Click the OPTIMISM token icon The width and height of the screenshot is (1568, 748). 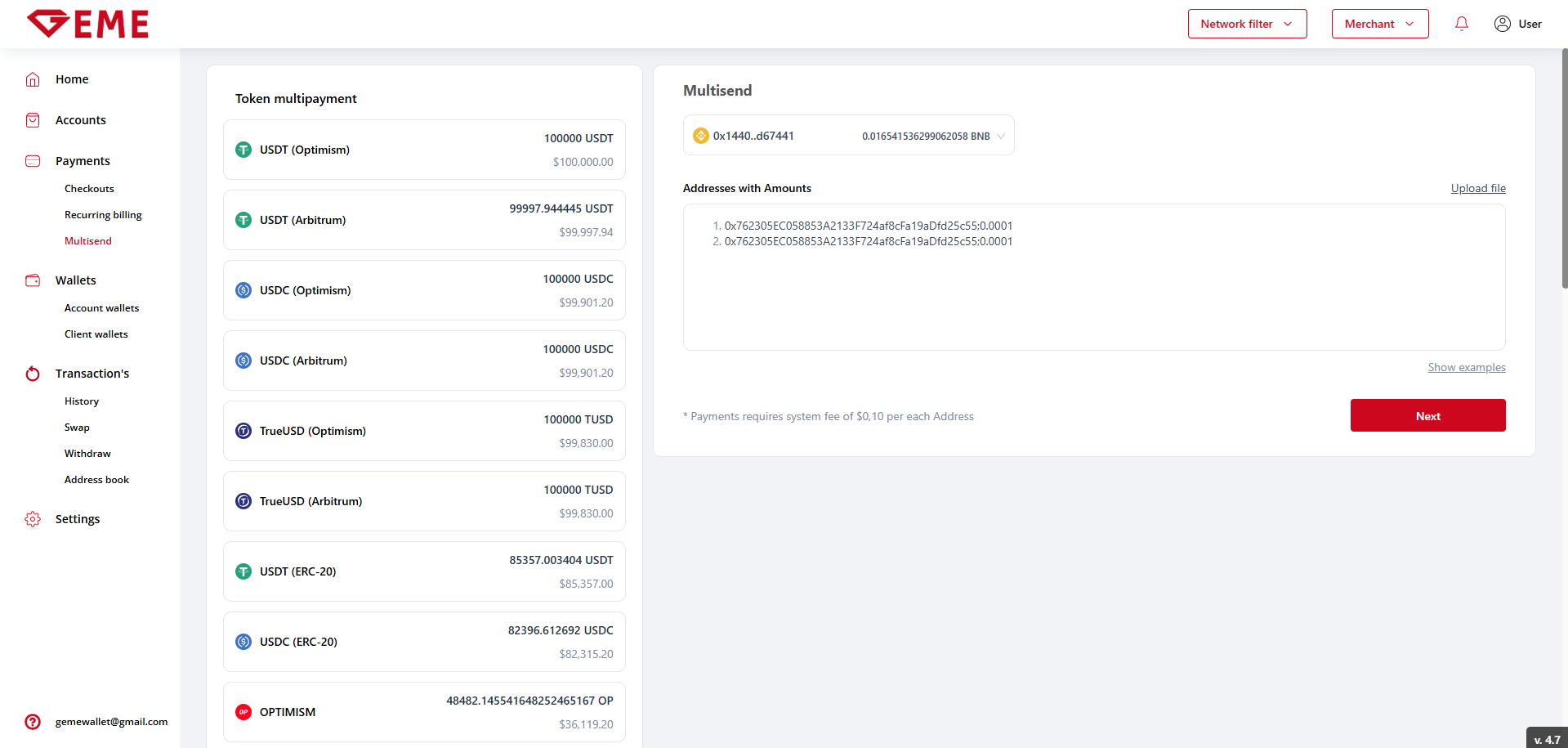click(x=243, y=712)
